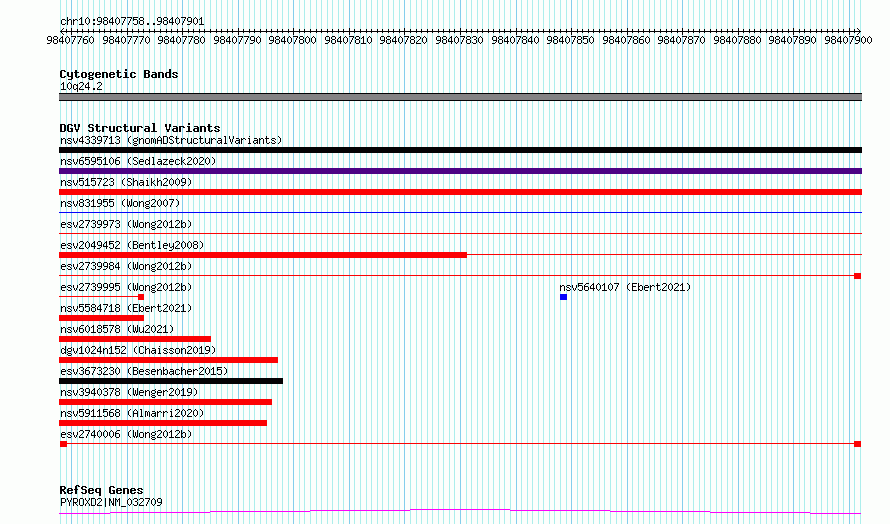Open the nsv4339713 (gnomADStructuralVariants) label
890x524 pixels.
(171, 140)
